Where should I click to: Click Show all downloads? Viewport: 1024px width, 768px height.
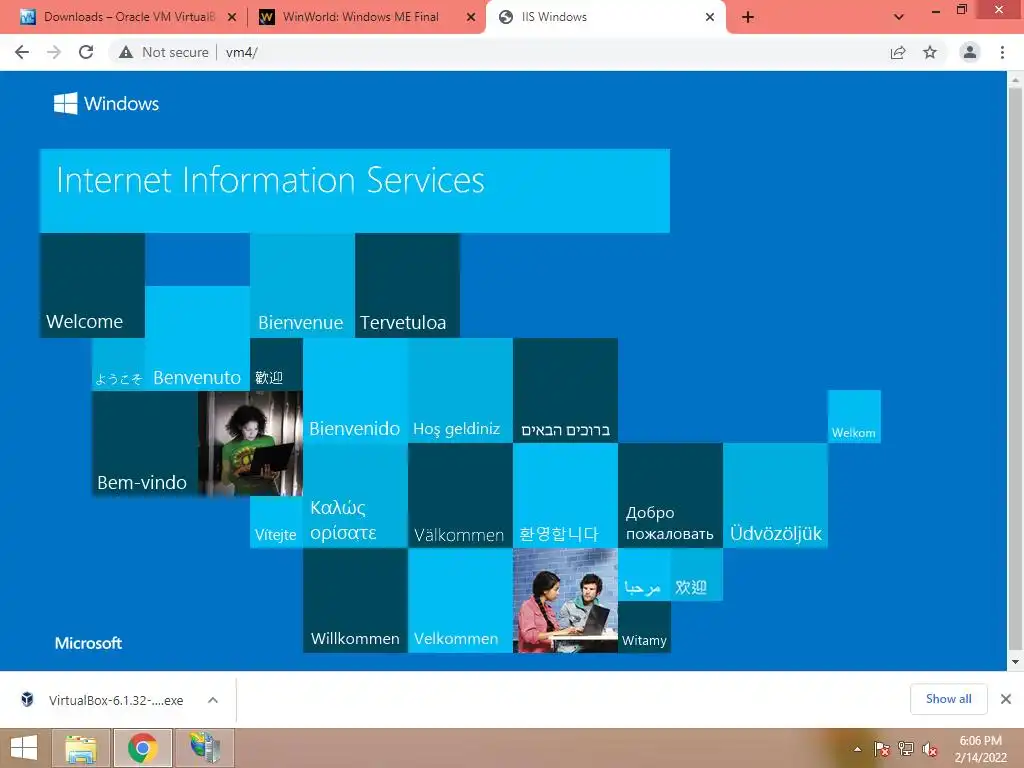(948, 699)
